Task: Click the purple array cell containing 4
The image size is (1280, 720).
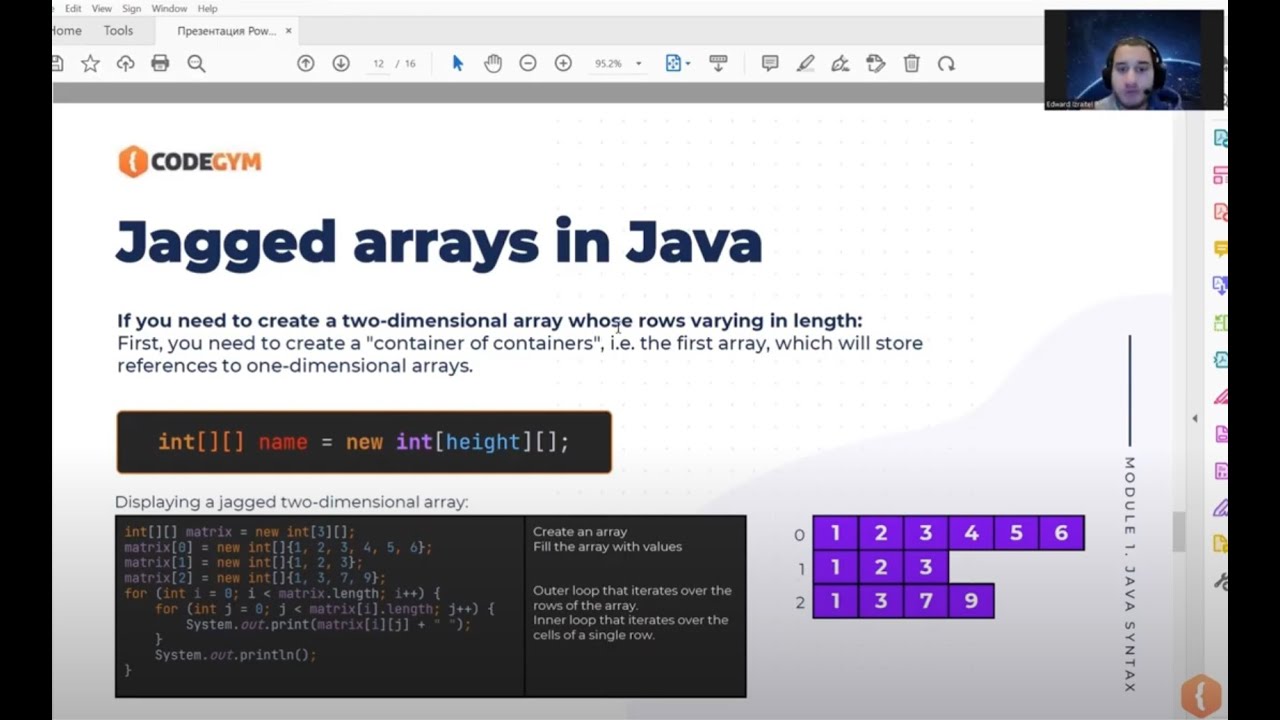Action: coord(971,533)
